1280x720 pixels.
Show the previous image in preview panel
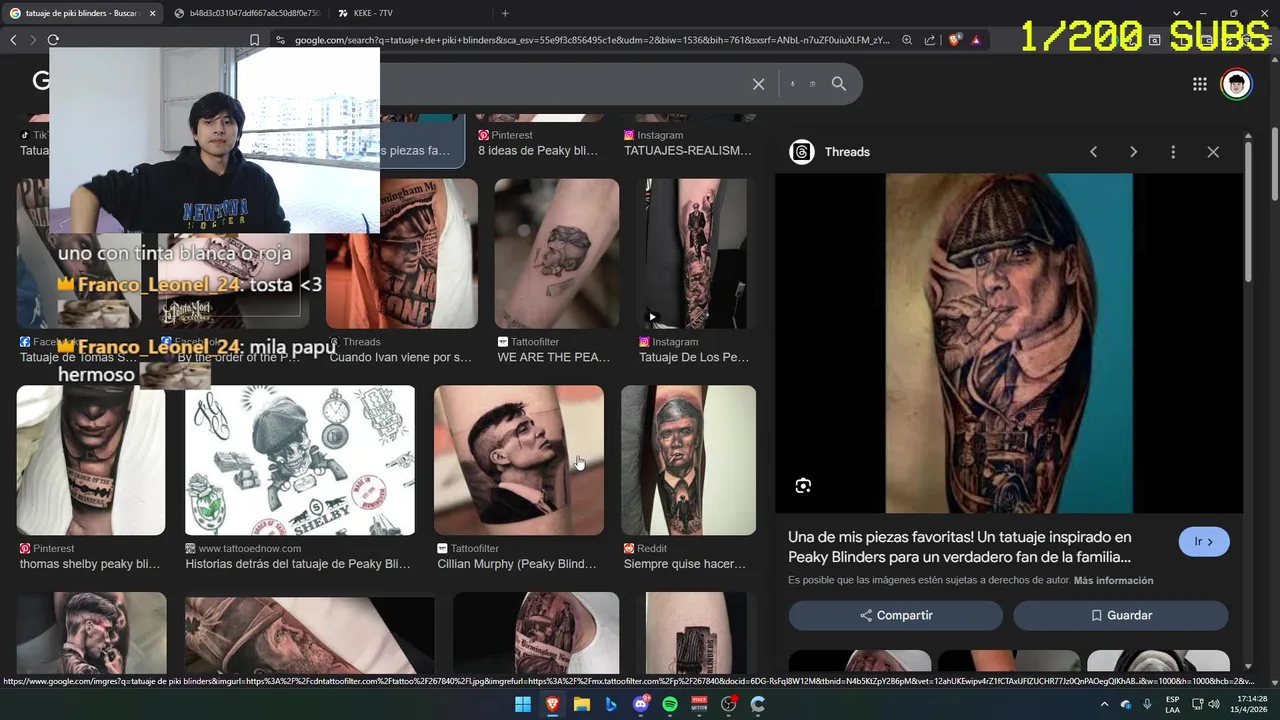(x=1093, y=152)
